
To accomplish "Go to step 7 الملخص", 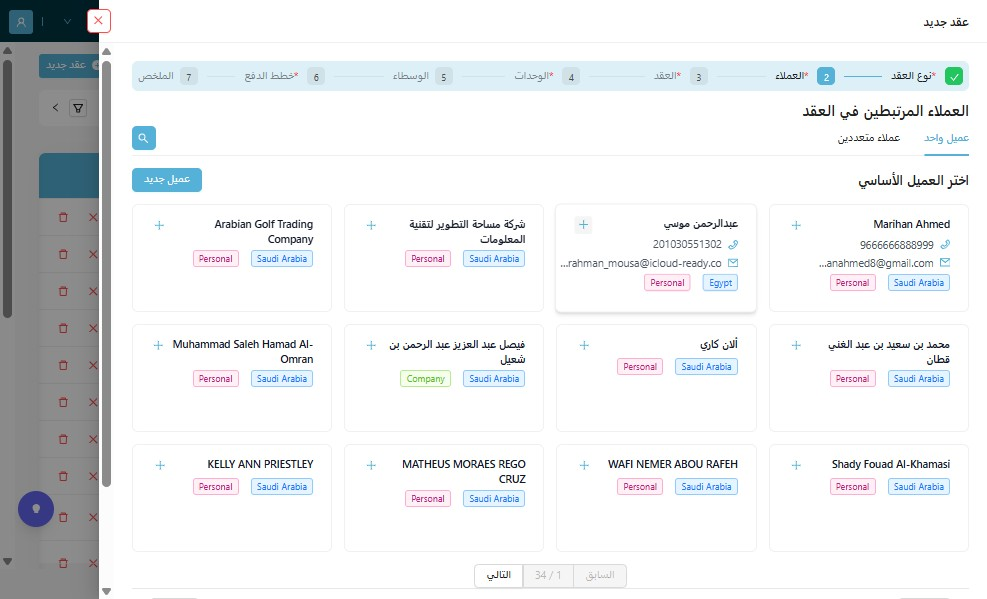I will [x=167, y=77].
